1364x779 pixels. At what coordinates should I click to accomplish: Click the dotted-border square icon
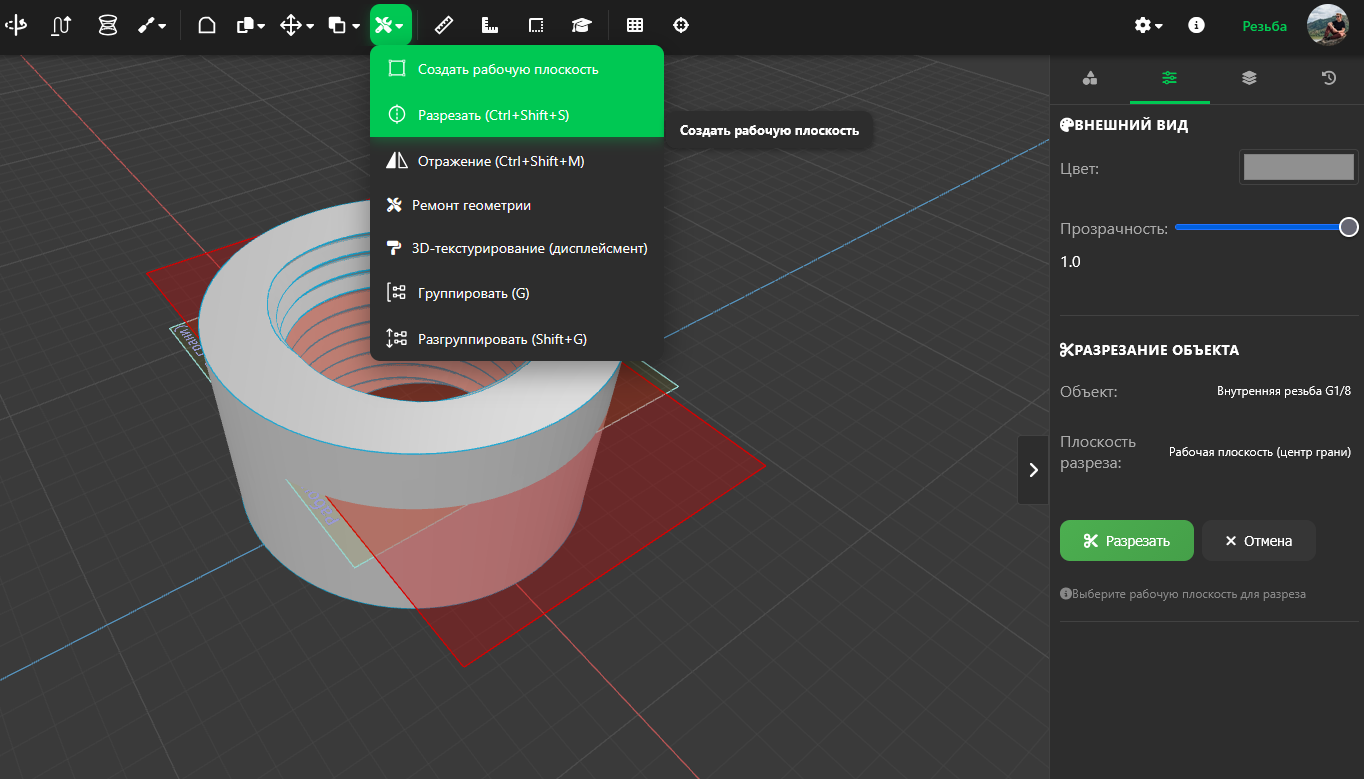point(536,26)
